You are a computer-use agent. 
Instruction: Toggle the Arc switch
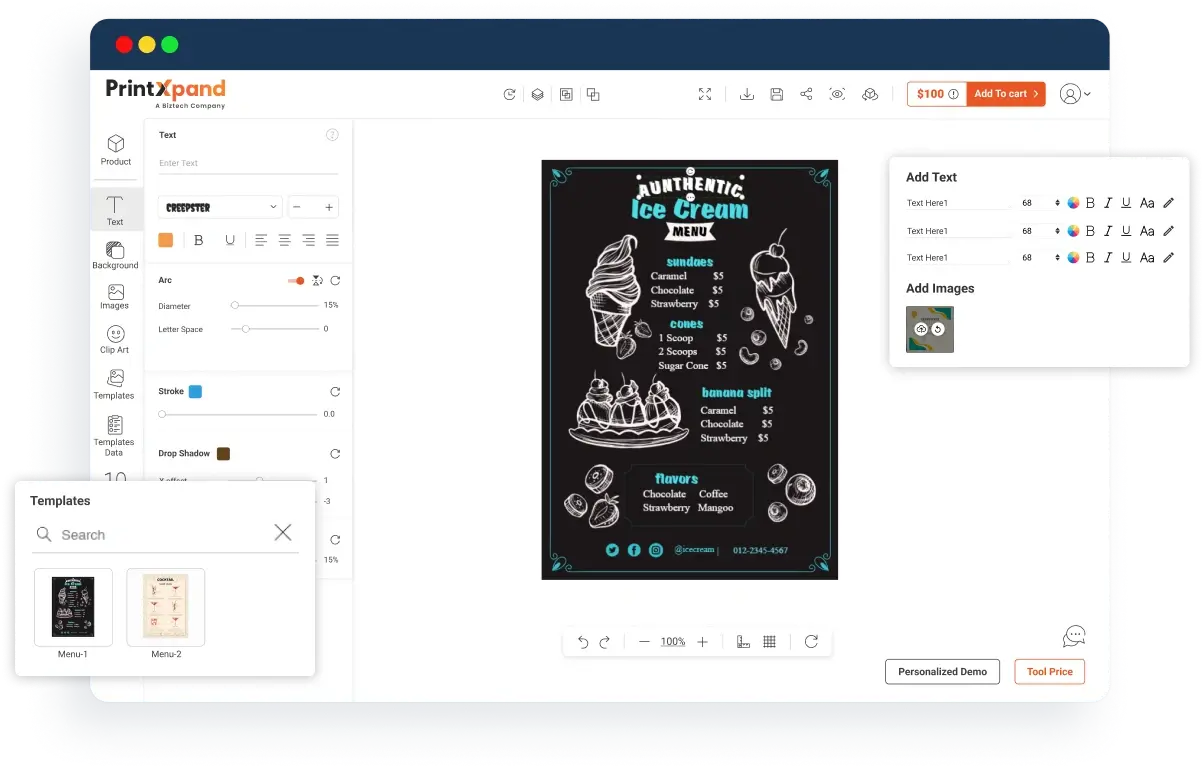click(296, 281)
